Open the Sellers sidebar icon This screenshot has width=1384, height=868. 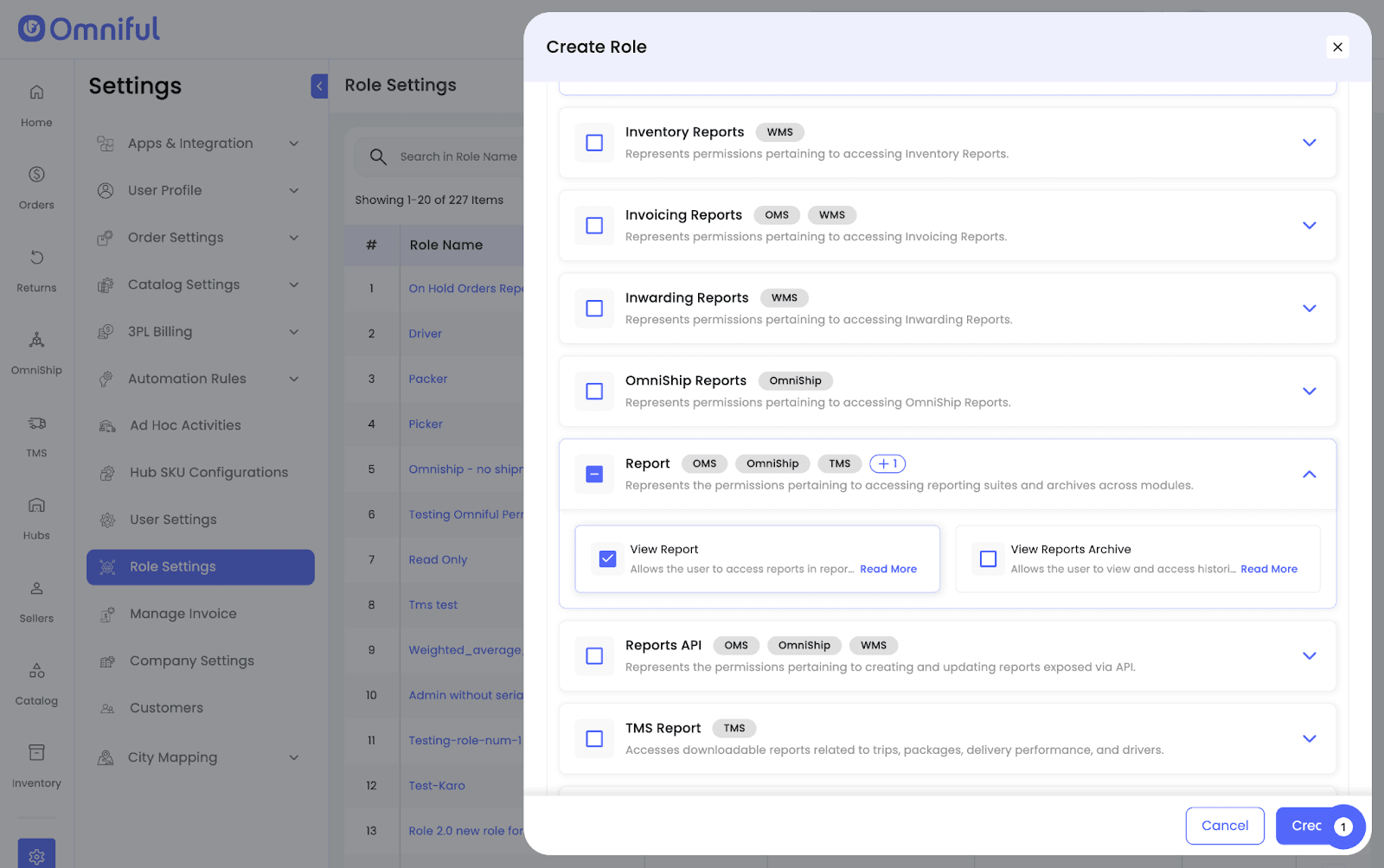click(x=36, y=589)
